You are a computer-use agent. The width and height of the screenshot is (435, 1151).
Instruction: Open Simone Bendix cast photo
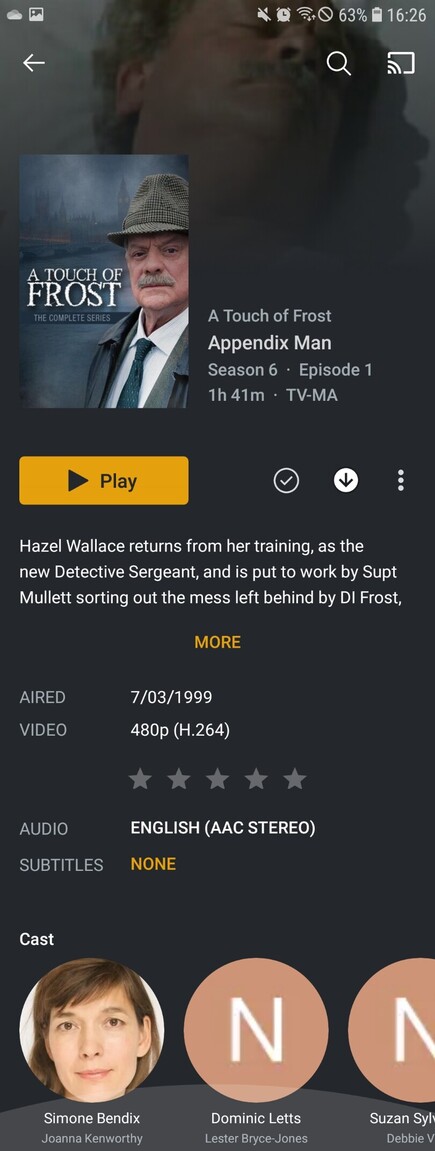coord(92,1031)
